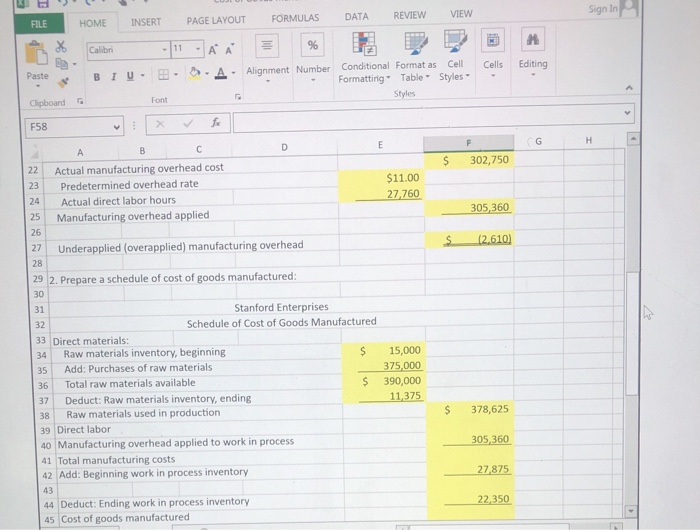This screenshot has width=700, height=530.
Task: Switch to the INSERT tab
Action: (146, 22)
